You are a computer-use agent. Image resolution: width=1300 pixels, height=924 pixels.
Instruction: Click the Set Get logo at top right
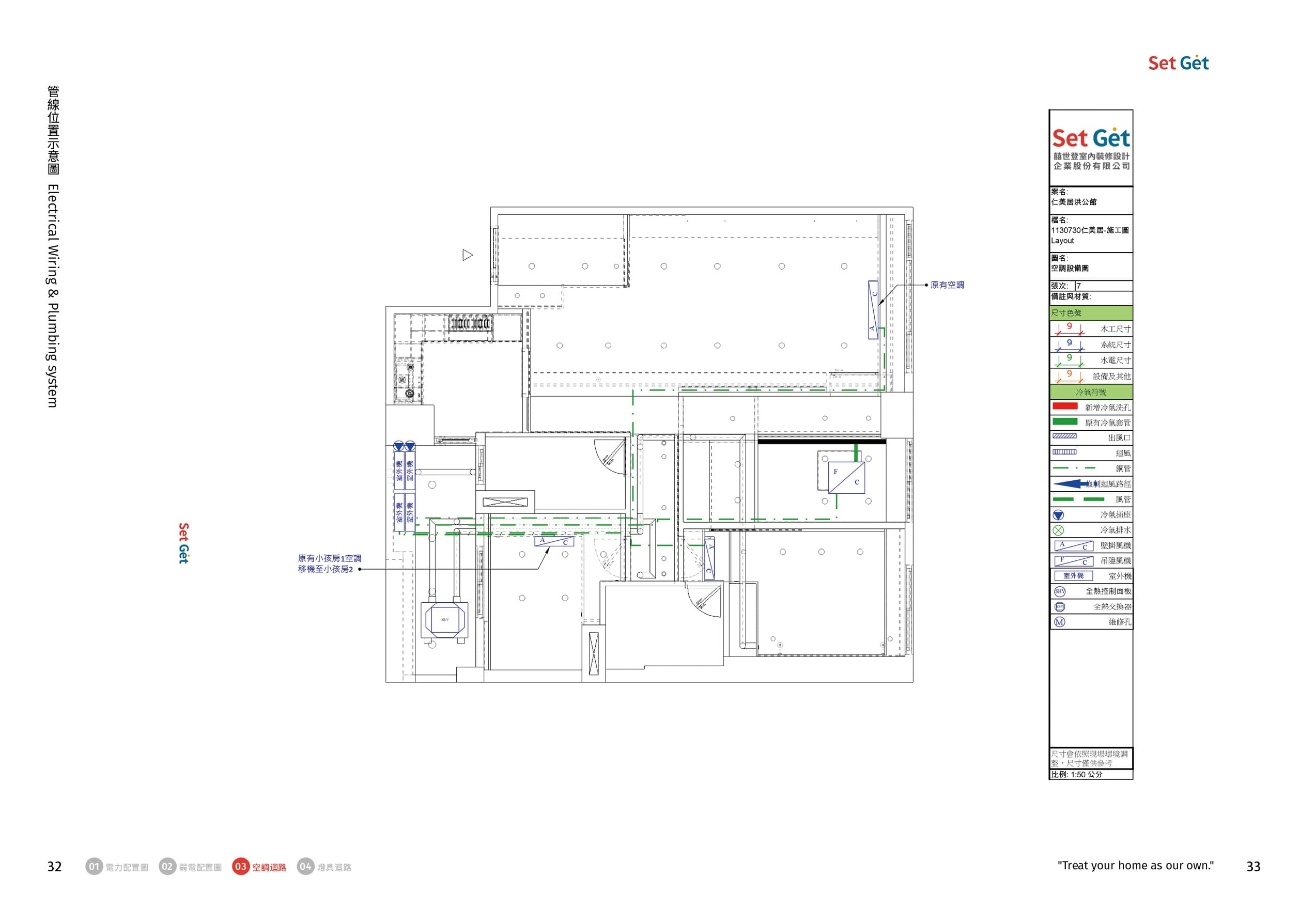click(1178, 62)
